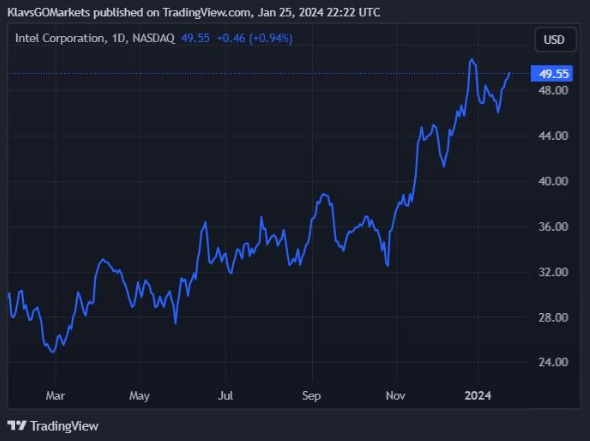Screen dimensions: 590x441
Task: Select the Sep date axis label
Action: tap(312, 396)
